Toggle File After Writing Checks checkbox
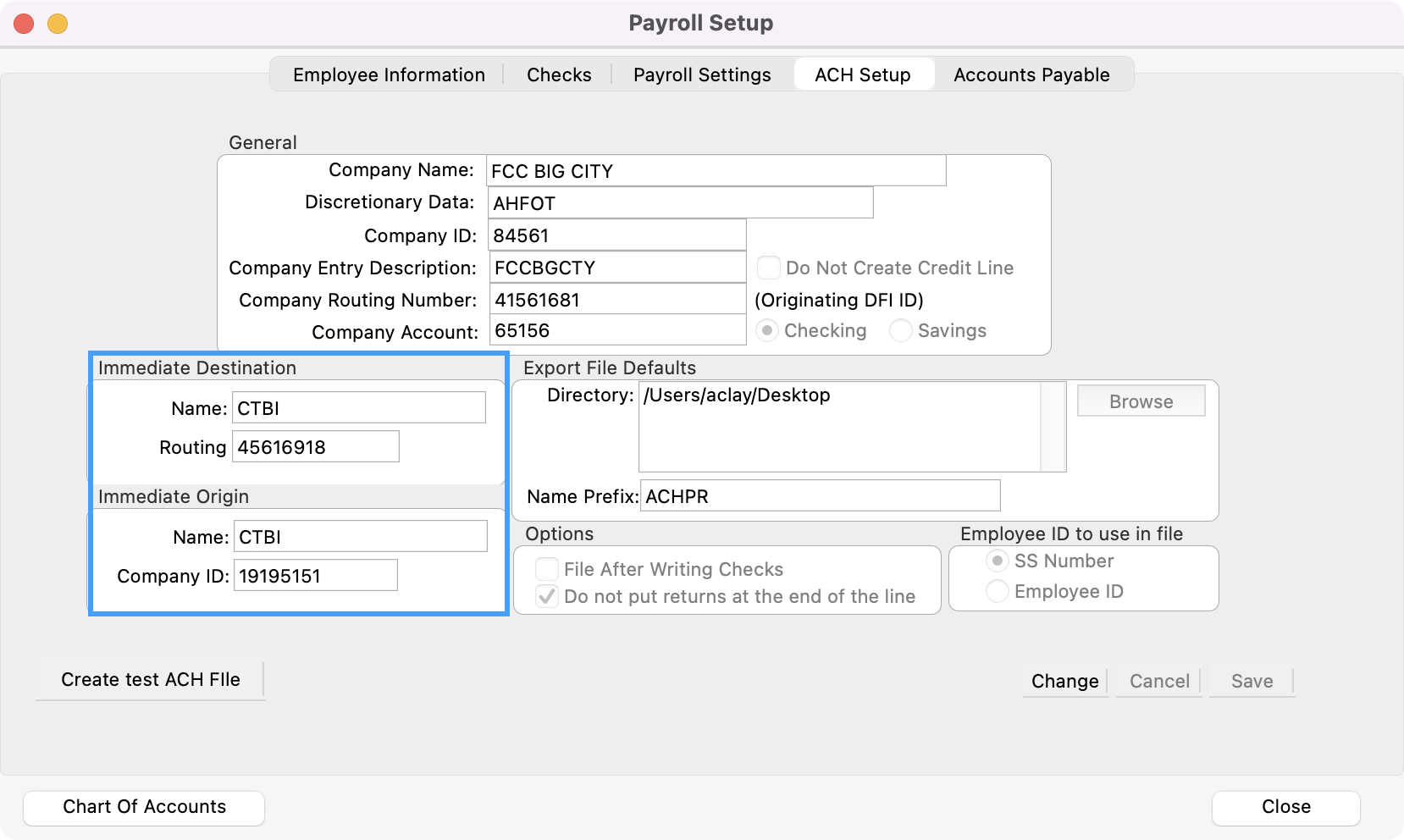 (547, 569)
